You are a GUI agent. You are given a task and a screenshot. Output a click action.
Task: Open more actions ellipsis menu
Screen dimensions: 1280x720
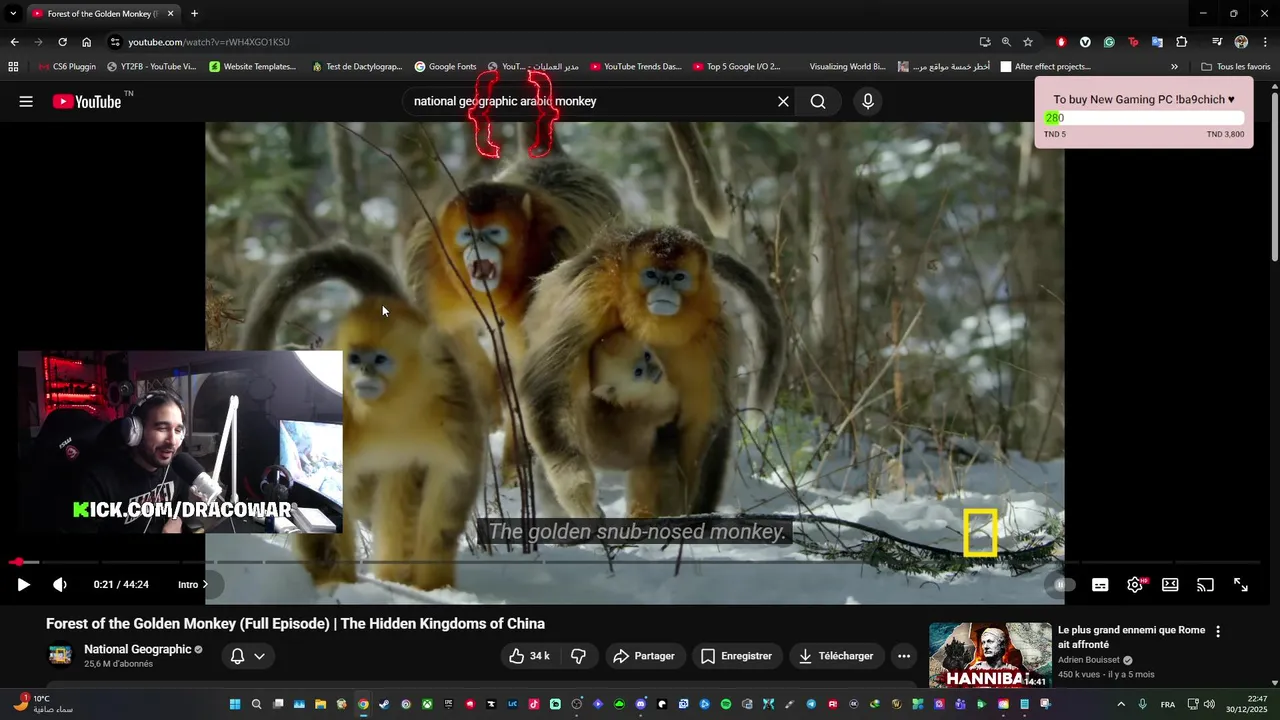(904, 656)
